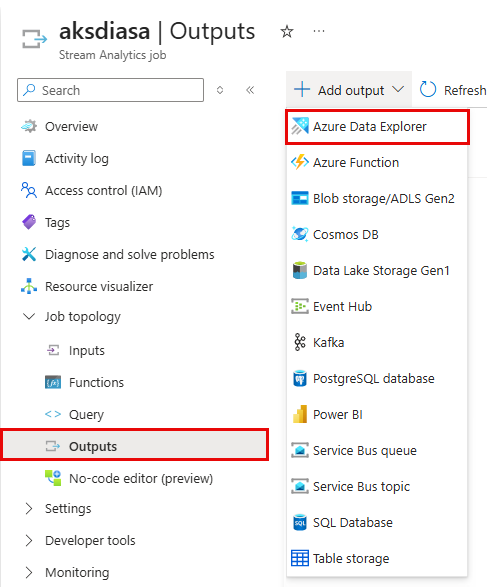Choose Table storage output option
Image resolution: width=487 pixels, height=587 pixels.
351,558
